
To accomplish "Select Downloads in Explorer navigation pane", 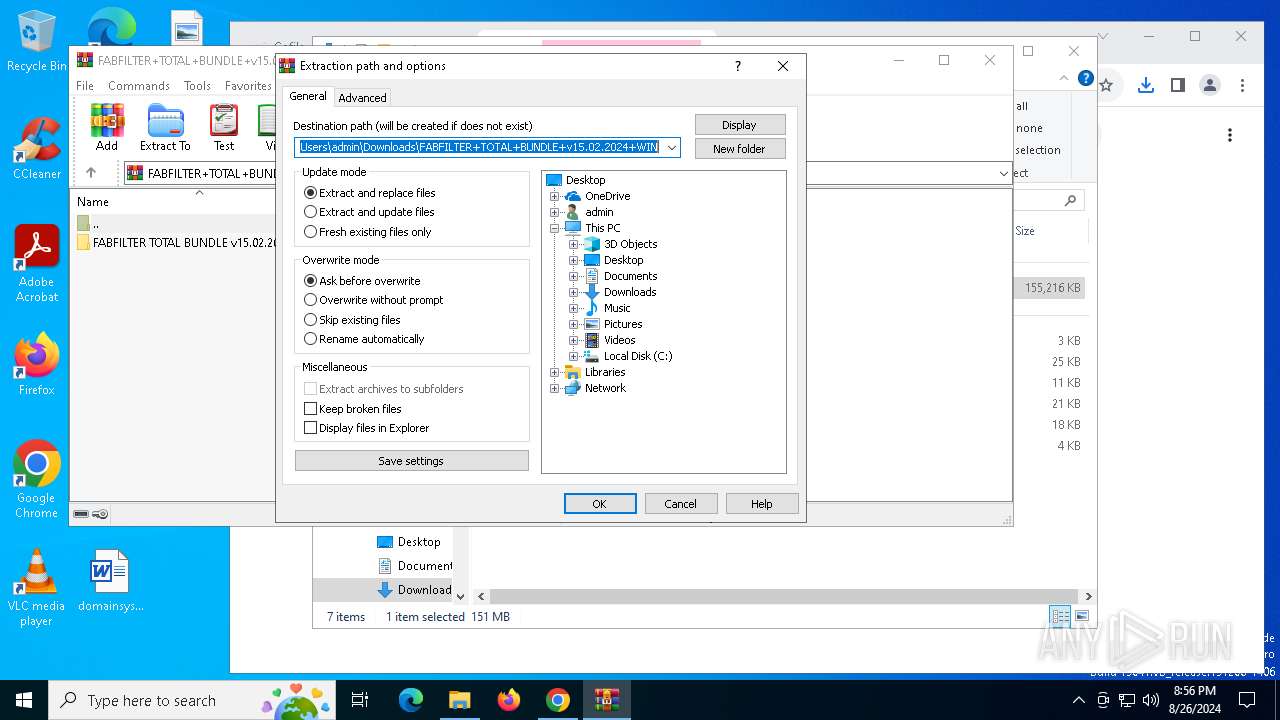I will (x=414, y=590).
